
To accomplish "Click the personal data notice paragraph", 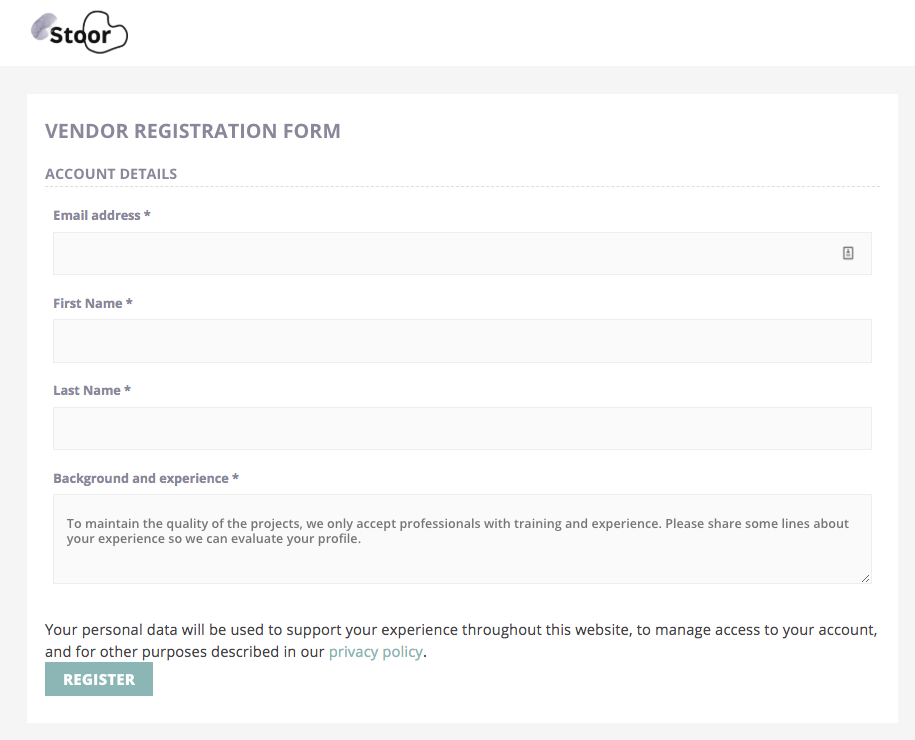I will [x=461, y=641].
